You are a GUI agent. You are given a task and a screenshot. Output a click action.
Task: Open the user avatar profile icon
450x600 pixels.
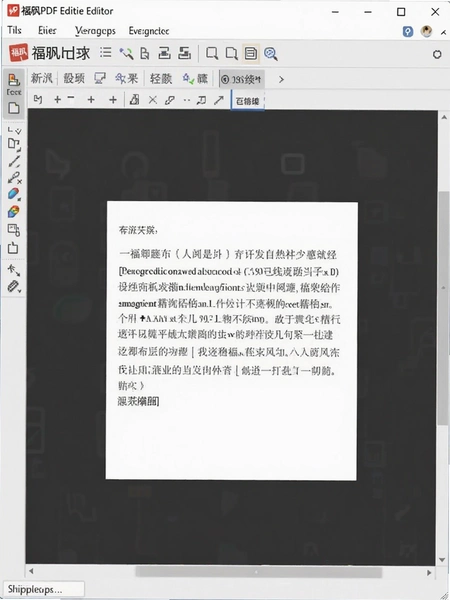pyautogui.click(x=426, y=31)
